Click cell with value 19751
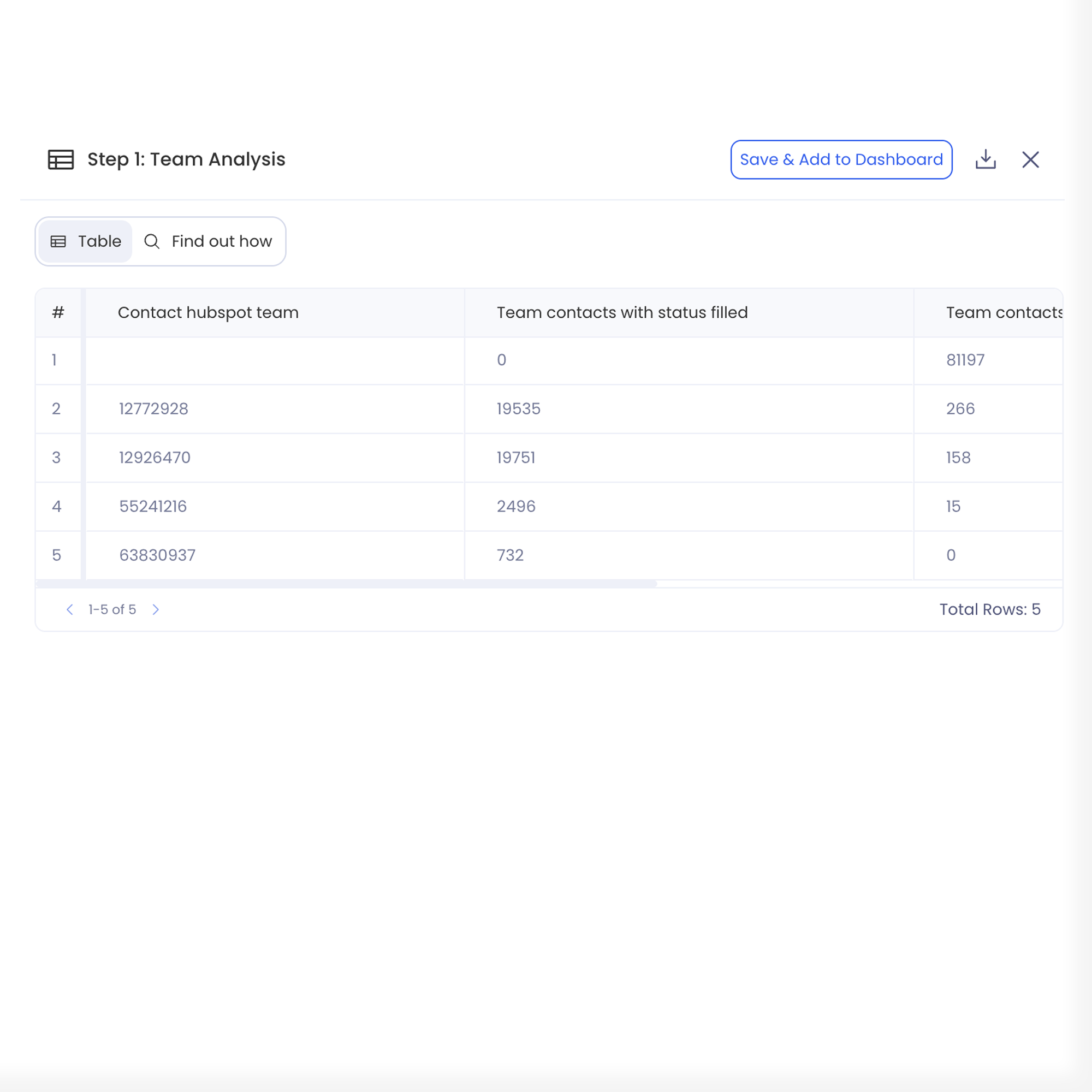The image size is (1092, 1092). click(x=515, y=457)
